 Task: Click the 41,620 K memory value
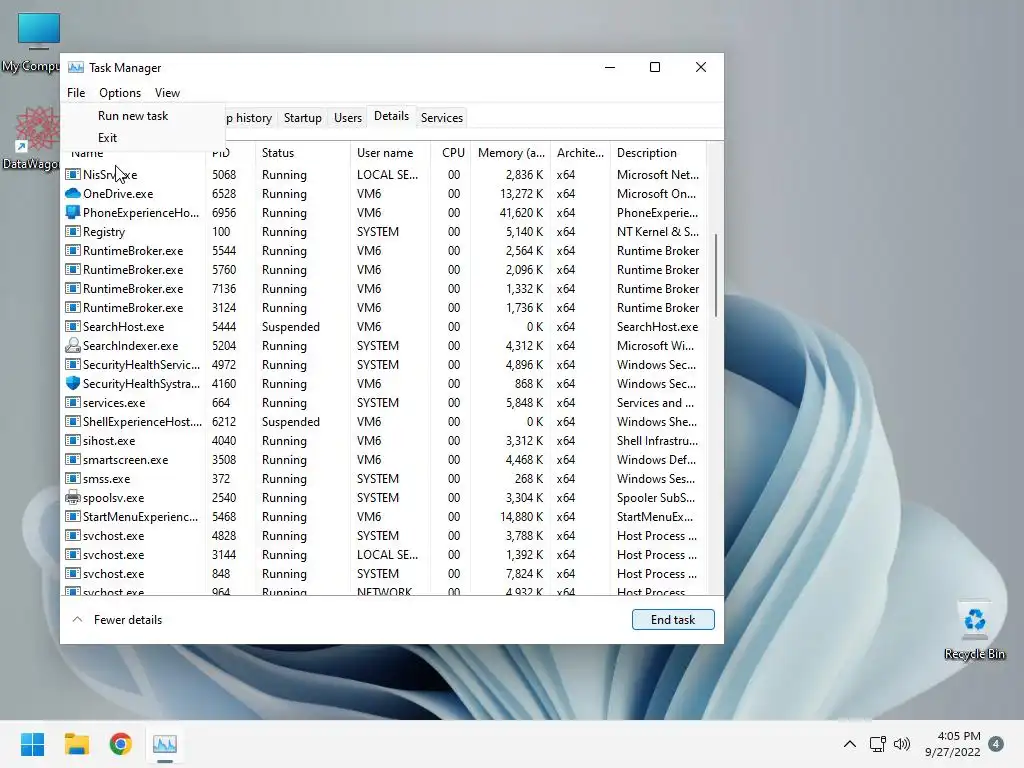[520, 212]
